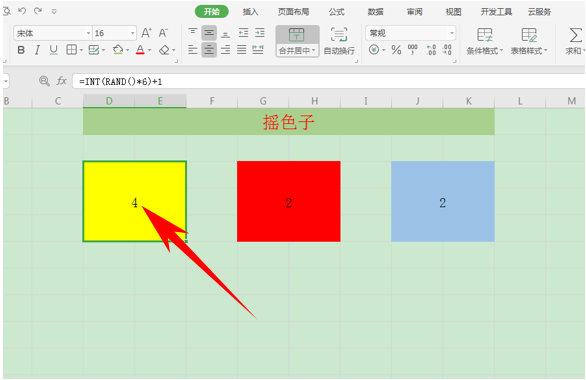
Task: Toggle italic formatting
Action: (37, 50)
